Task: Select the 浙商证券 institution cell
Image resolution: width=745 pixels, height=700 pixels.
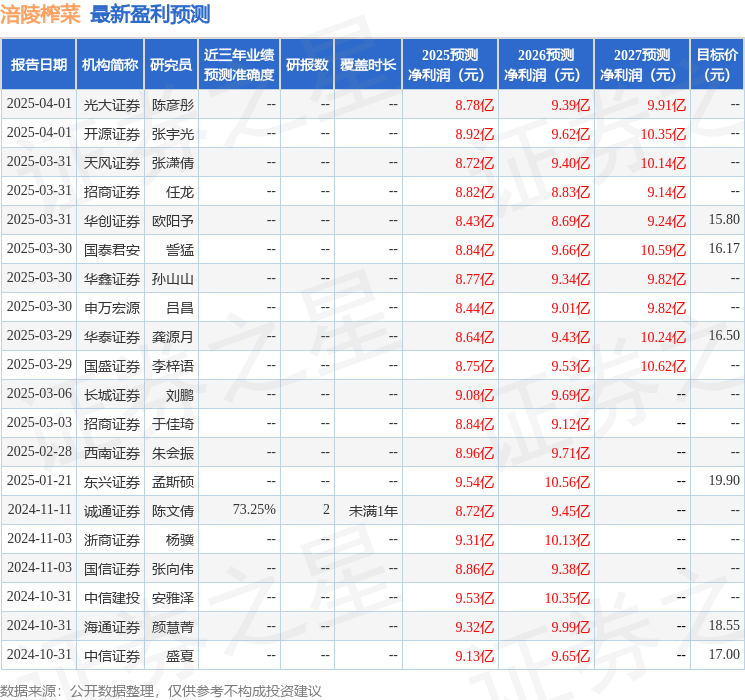Action: [x=112, y=540]
